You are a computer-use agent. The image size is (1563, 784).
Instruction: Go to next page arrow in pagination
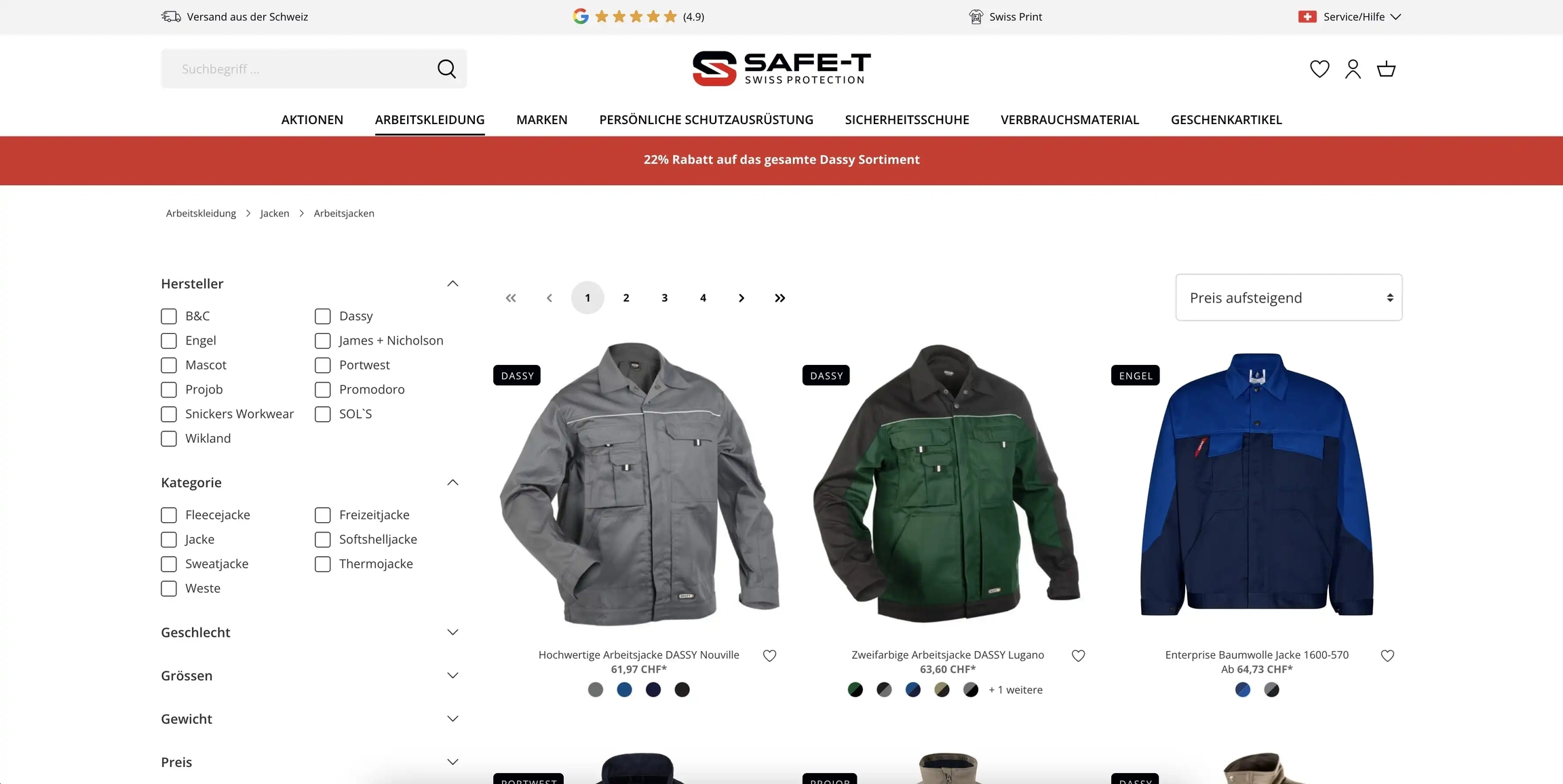point(741,298)
